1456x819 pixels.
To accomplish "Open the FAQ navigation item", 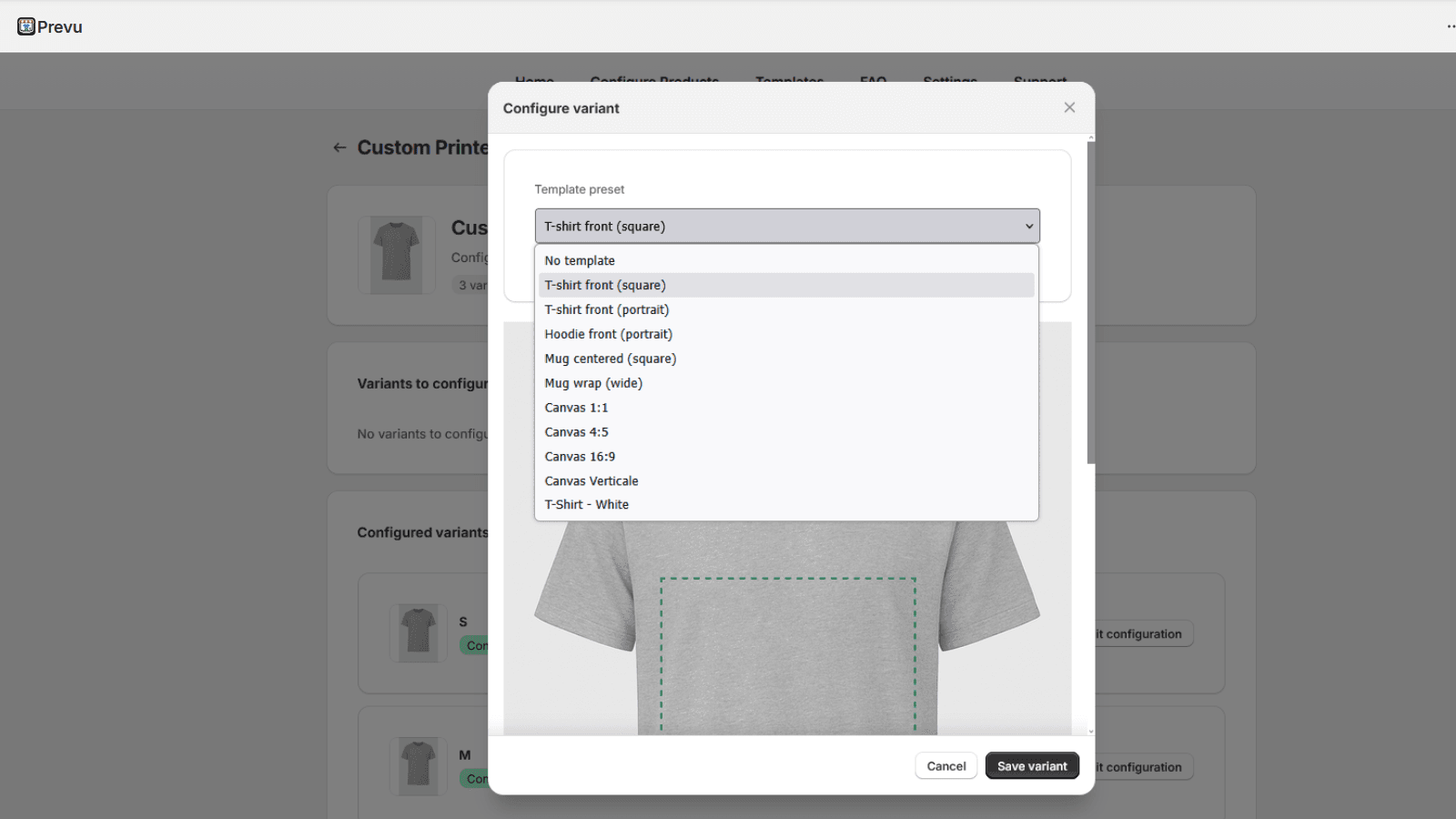I will tap(873, 81).
